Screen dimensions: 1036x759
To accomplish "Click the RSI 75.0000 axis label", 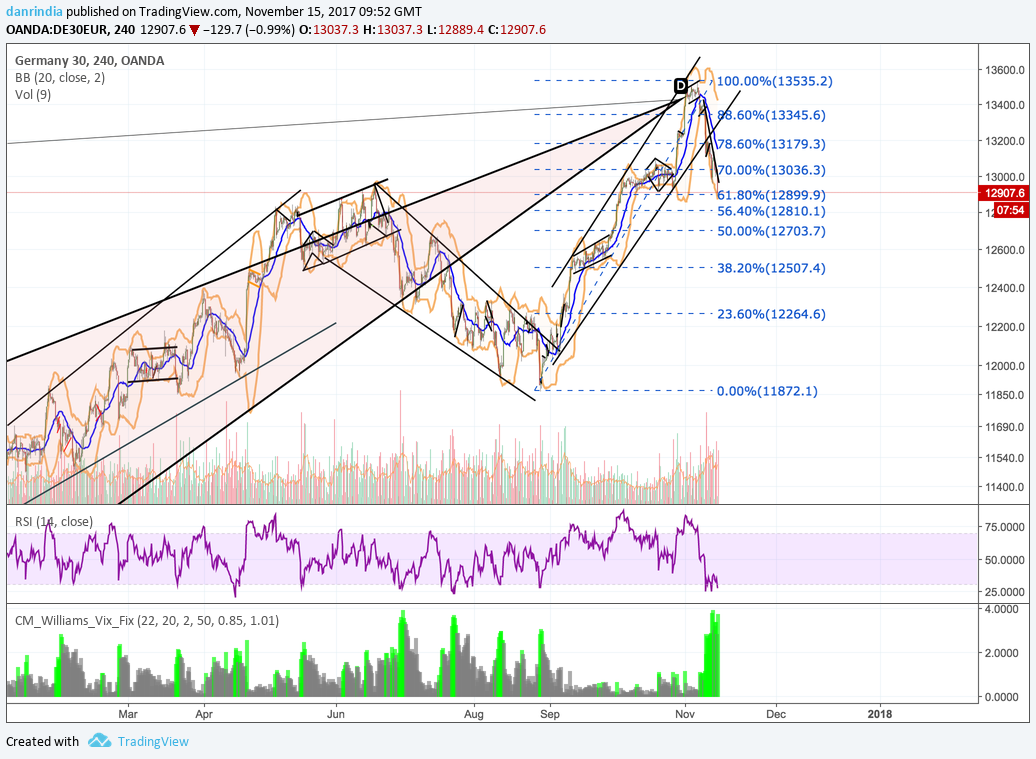I will pyautogui.click(x=1005, y=526).
